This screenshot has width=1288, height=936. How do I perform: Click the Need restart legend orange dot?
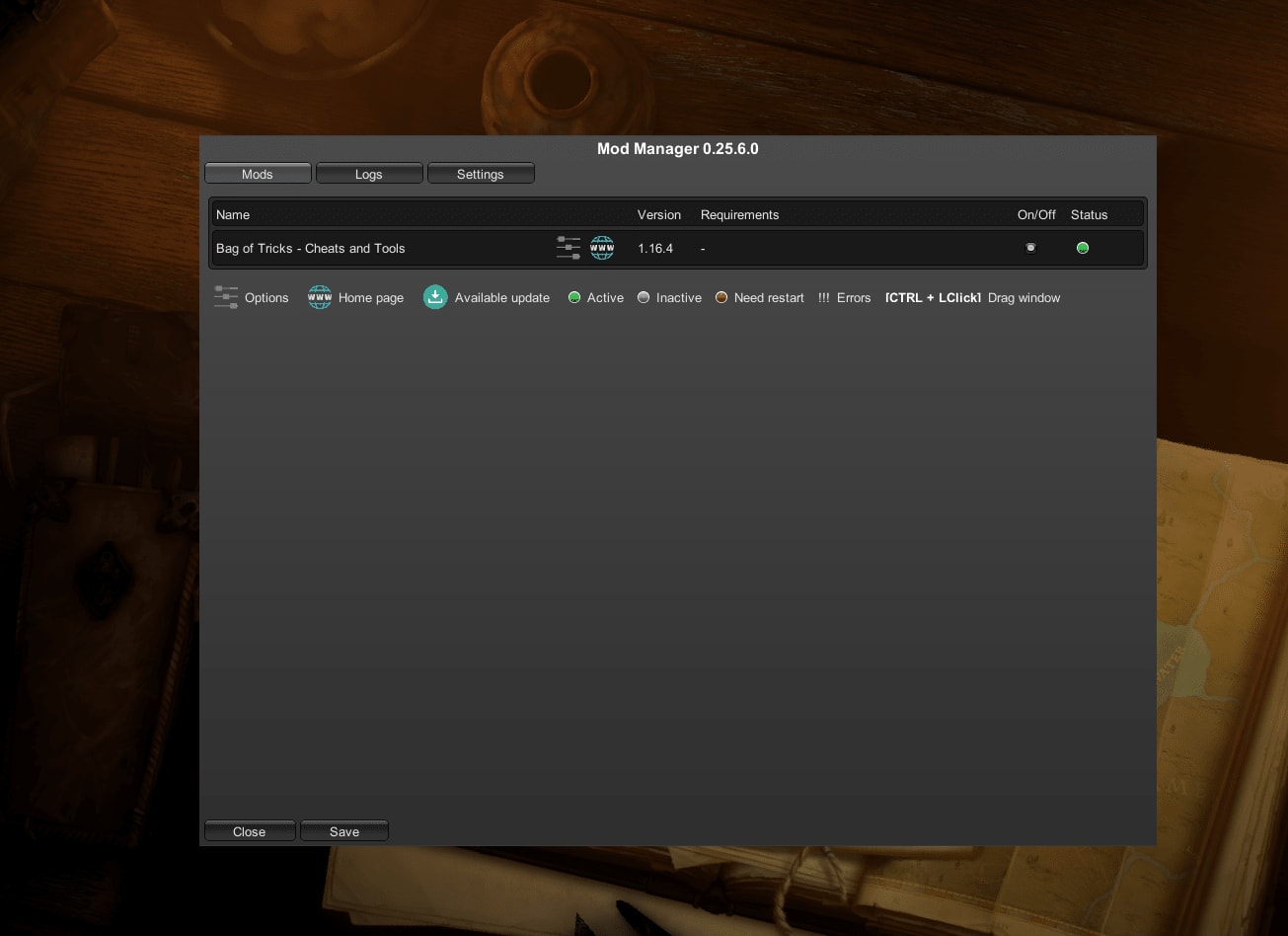(721, 297)
